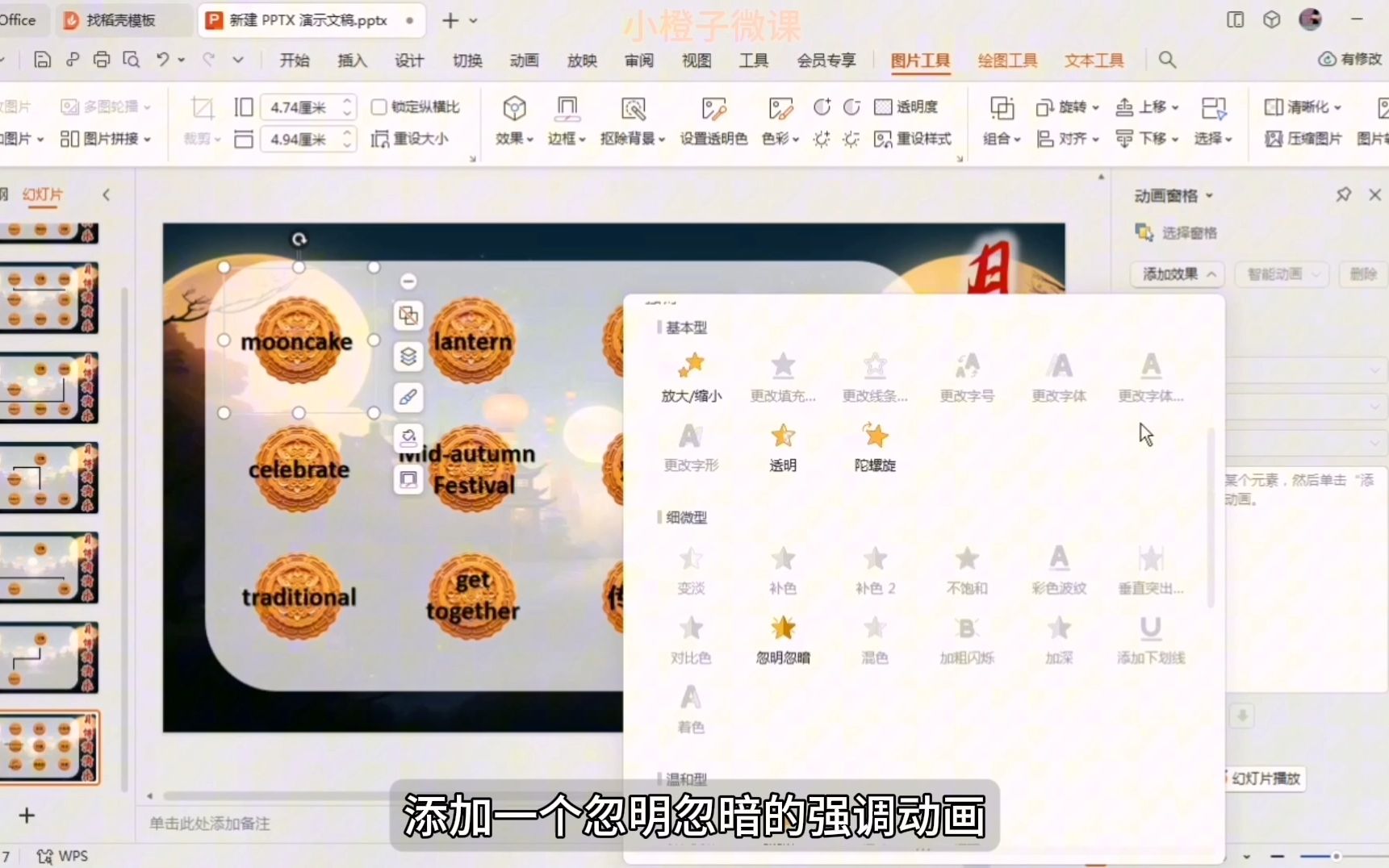1389x868 pixels.
Task: Click the 幻灯片播放 playback button
Action: (x=1263, y=778)
